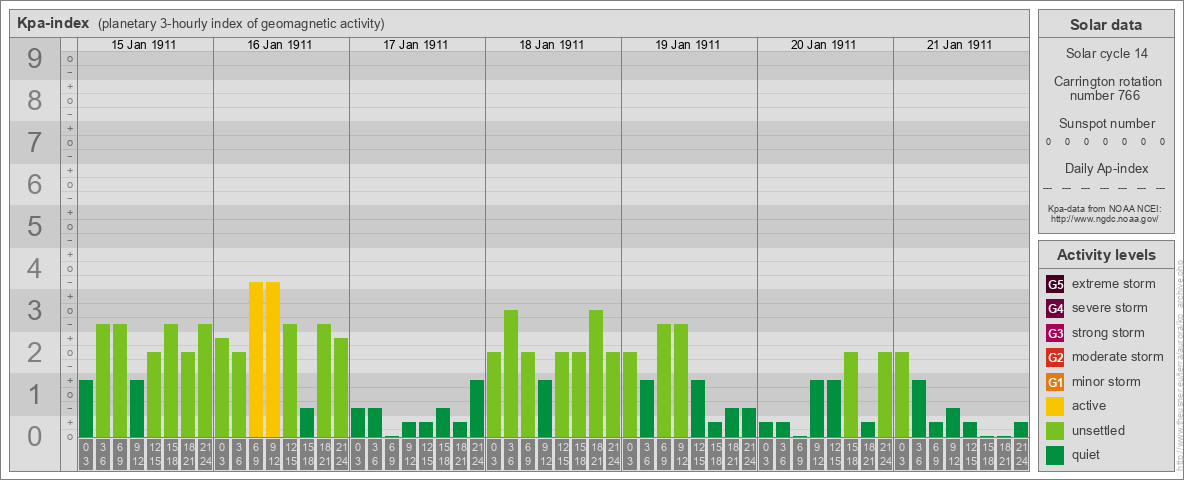Image resolution: width=1184 pixels, height=480 pixels.
Task: Click the Kp axis number 7
Action: 35,143
